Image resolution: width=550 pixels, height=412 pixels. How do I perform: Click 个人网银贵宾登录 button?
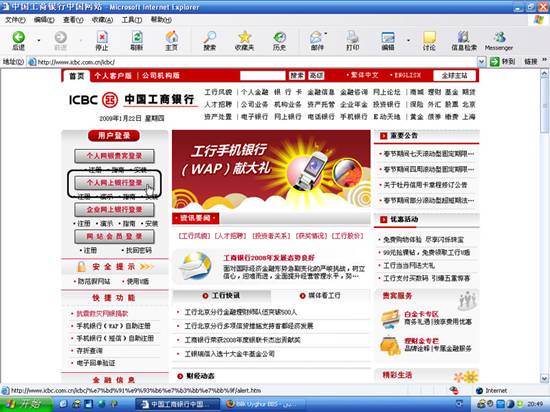114,156
